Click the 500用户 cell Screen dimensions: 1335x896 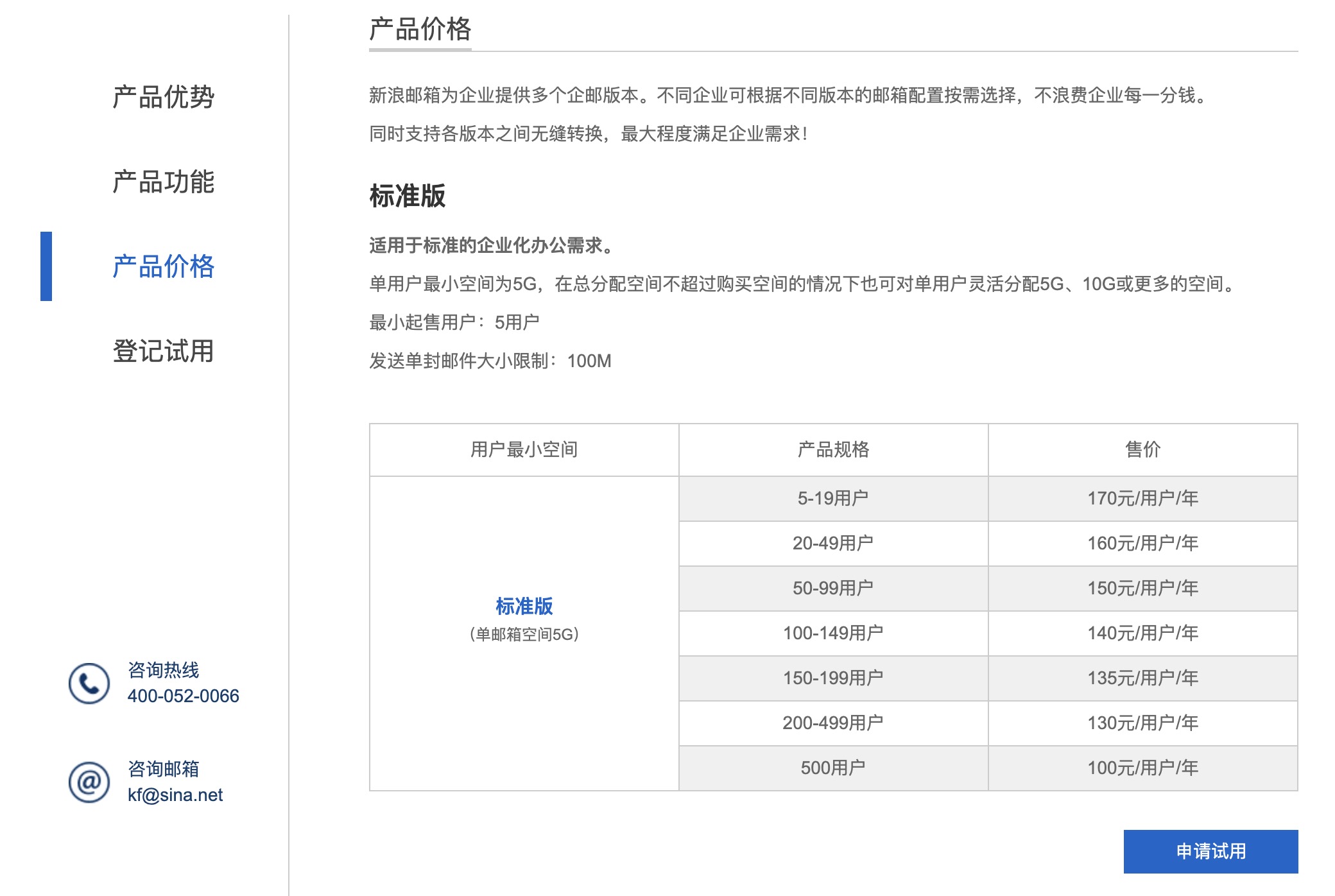[833, 768]
